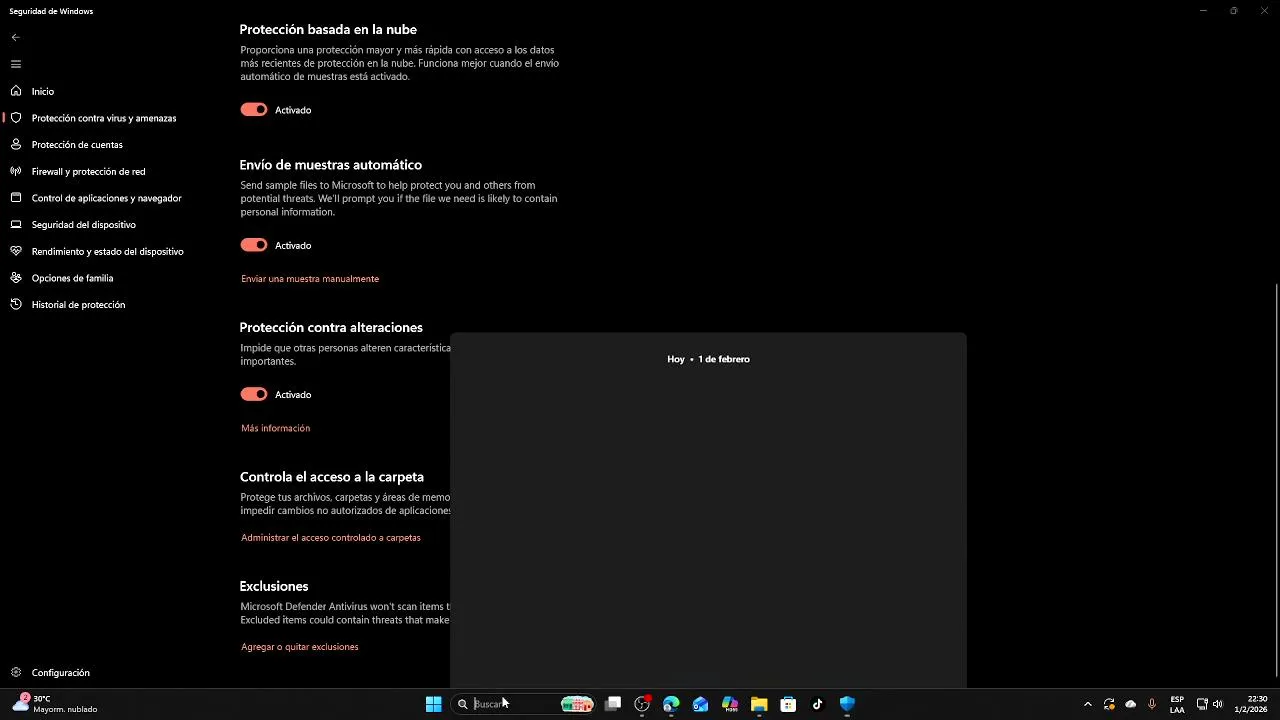Open Rendimiento y estado del dispositivo
This screenshot has height=720, width=1280.
click(x=108, y=251)
